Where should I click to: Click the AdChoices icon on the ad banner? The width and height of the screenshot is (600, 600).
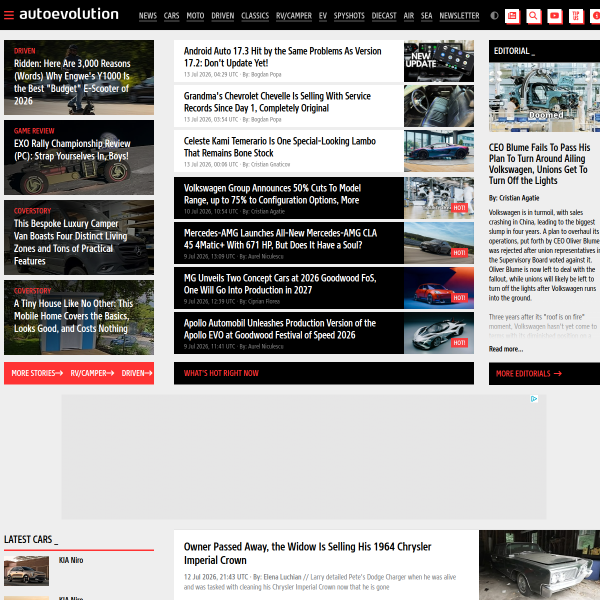click(534, 399)
